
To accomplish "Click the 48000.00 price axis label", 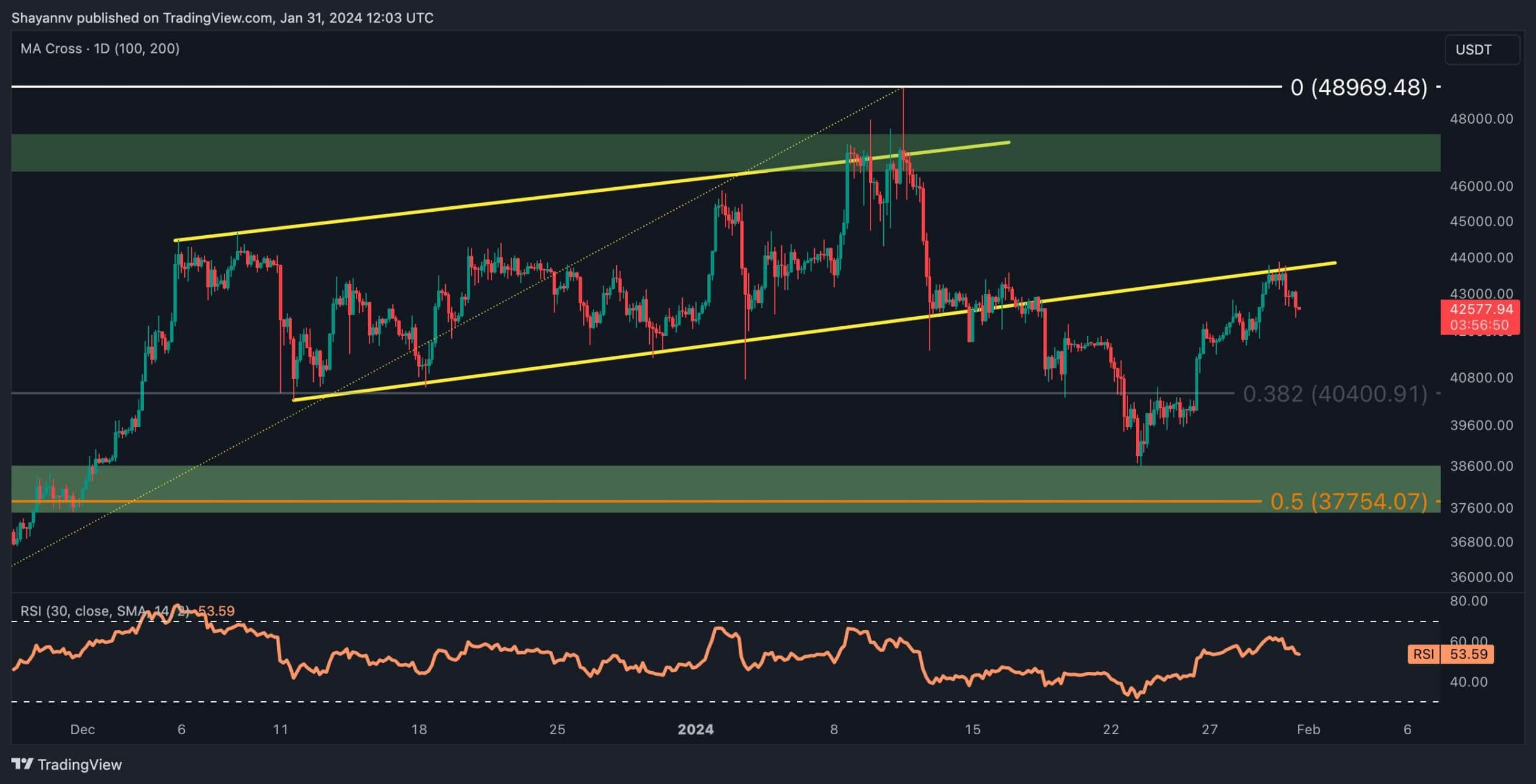I will pyautogui.click(x=1480, y=119).
